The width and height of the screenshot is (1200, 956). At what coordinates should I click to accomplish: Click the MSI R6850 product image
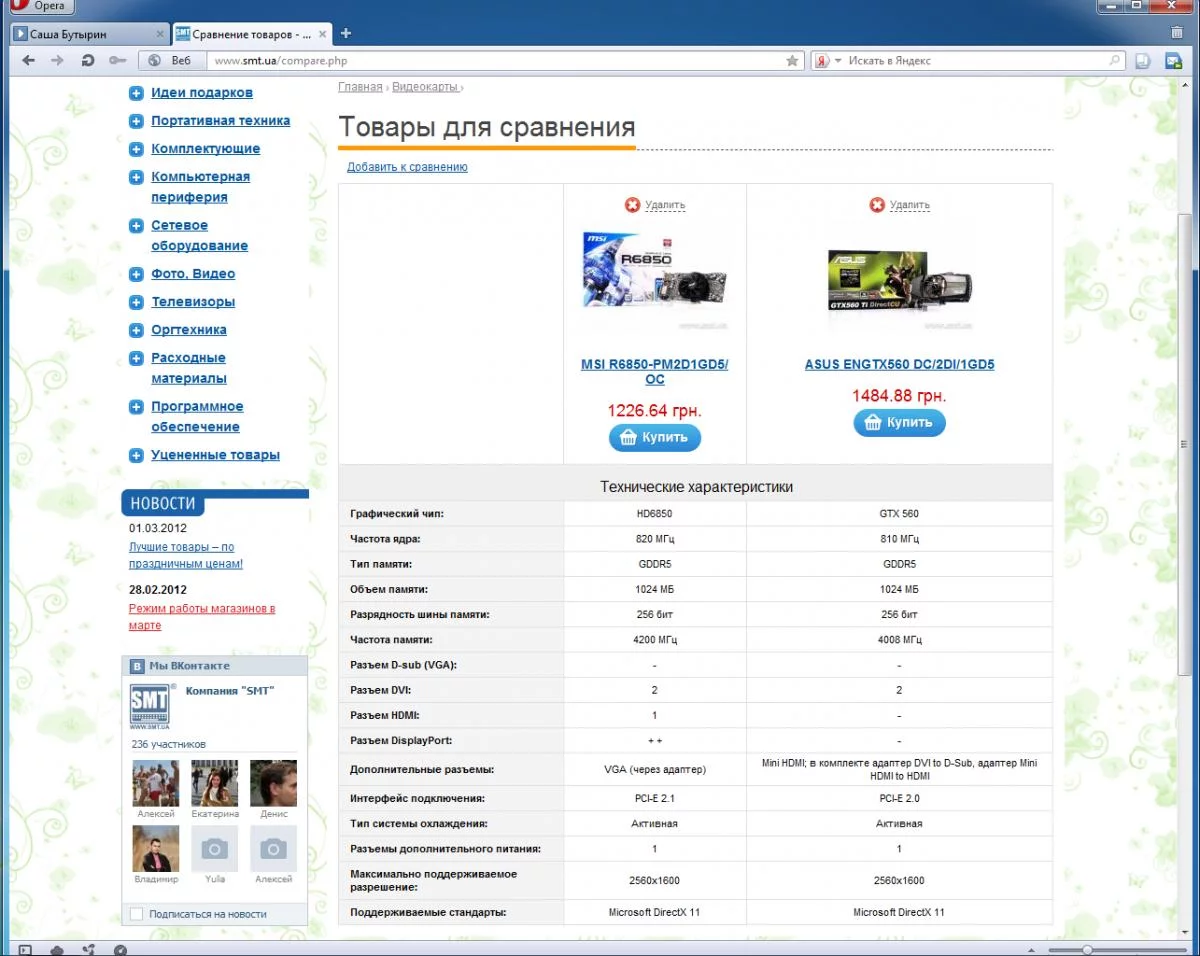(655, 279)
